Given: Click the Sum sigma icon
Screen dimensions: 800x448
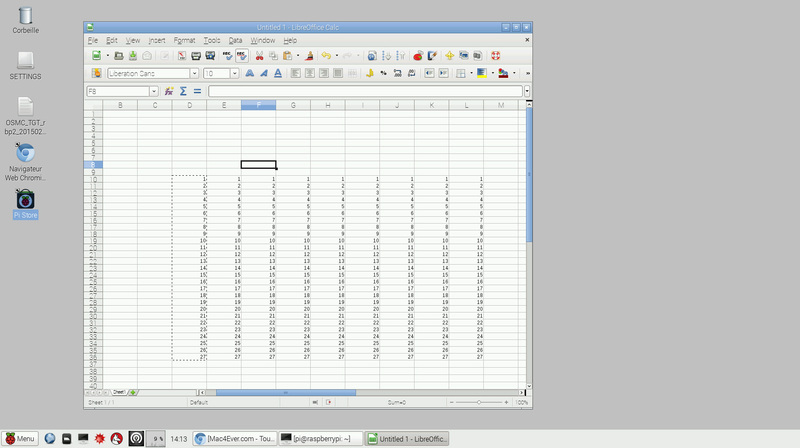Looking at the screenshot, I should point(183,91).
